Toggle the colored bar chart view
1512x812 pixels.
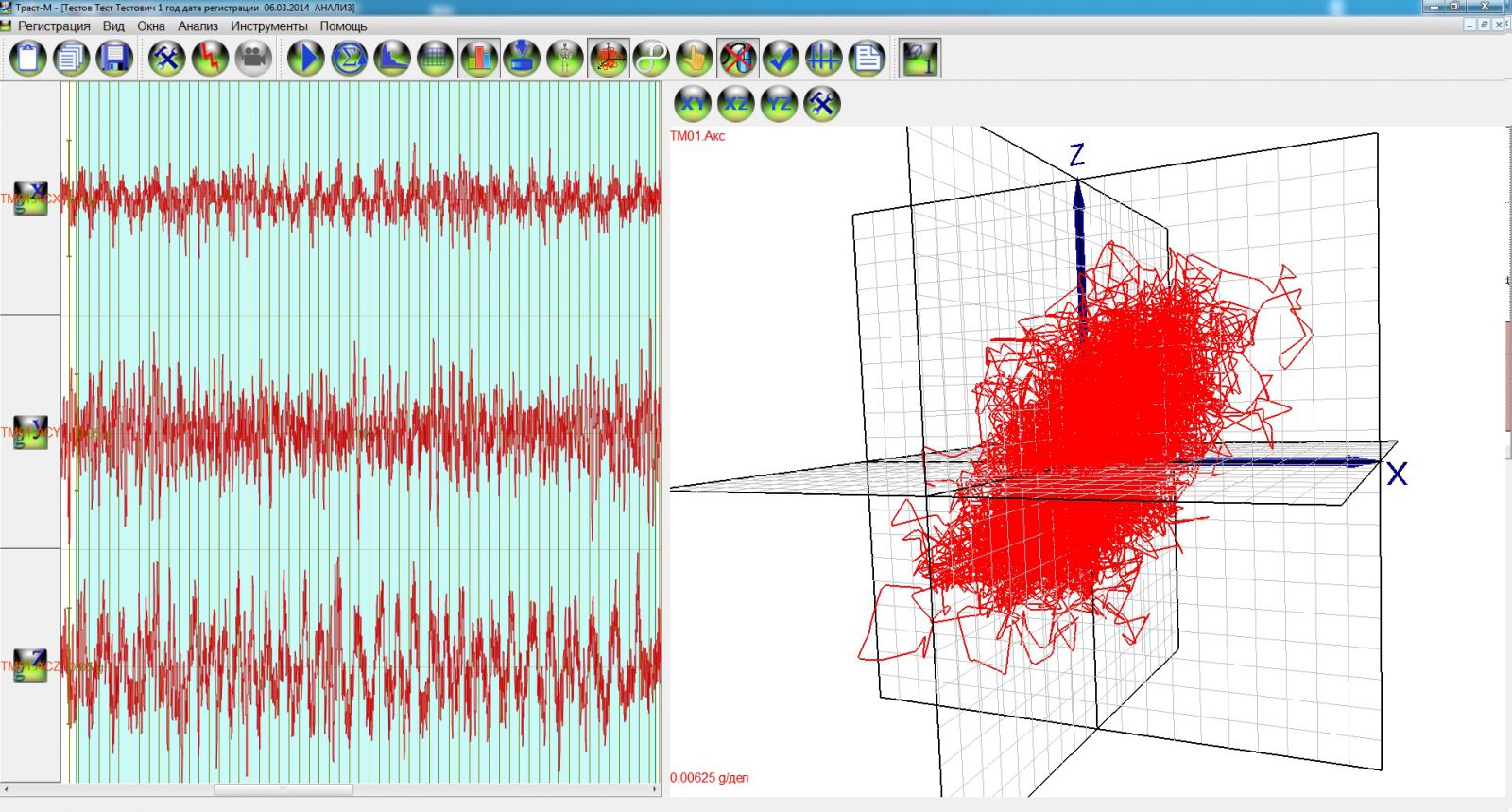(x=479, y=59)
